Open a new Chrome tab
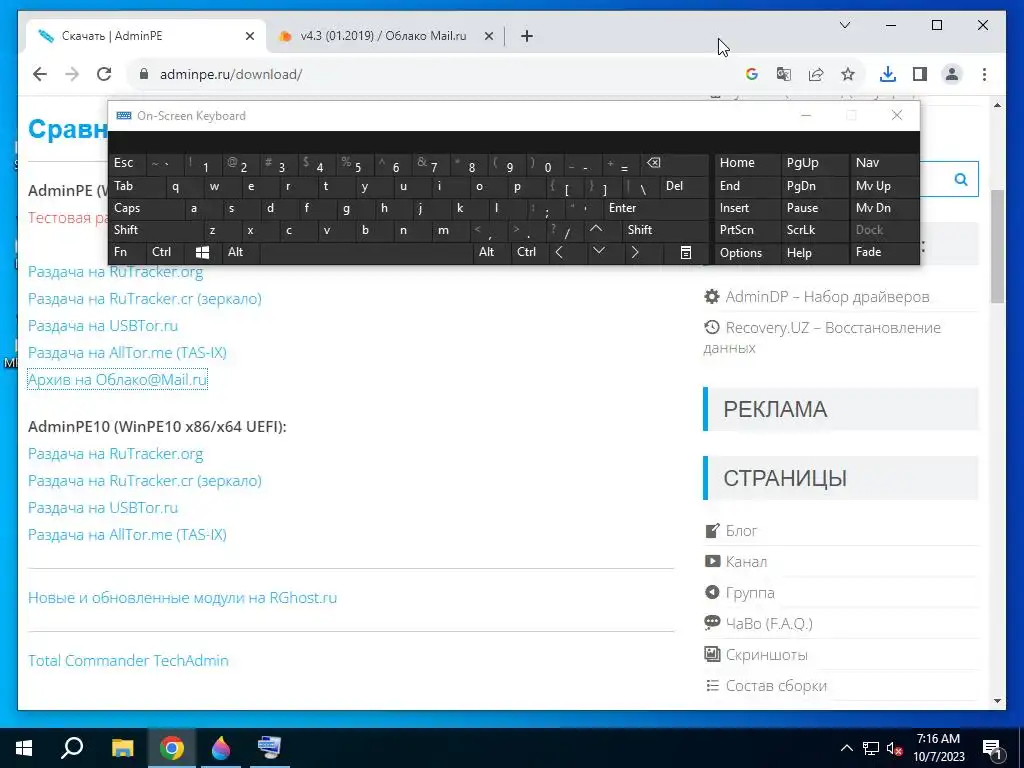 click(527, 36)
